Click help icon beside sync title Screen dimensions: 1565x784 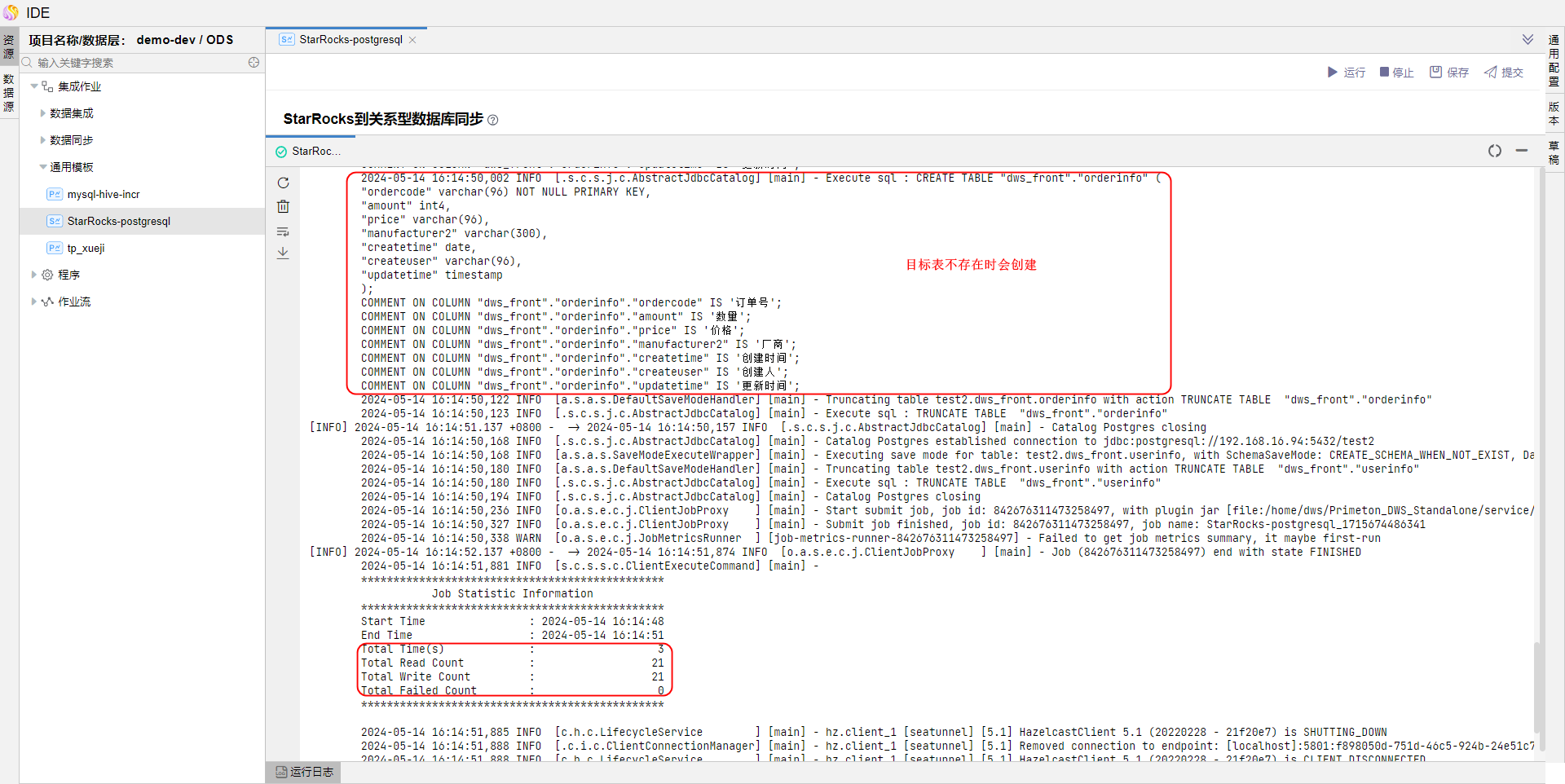click(492, 121)
